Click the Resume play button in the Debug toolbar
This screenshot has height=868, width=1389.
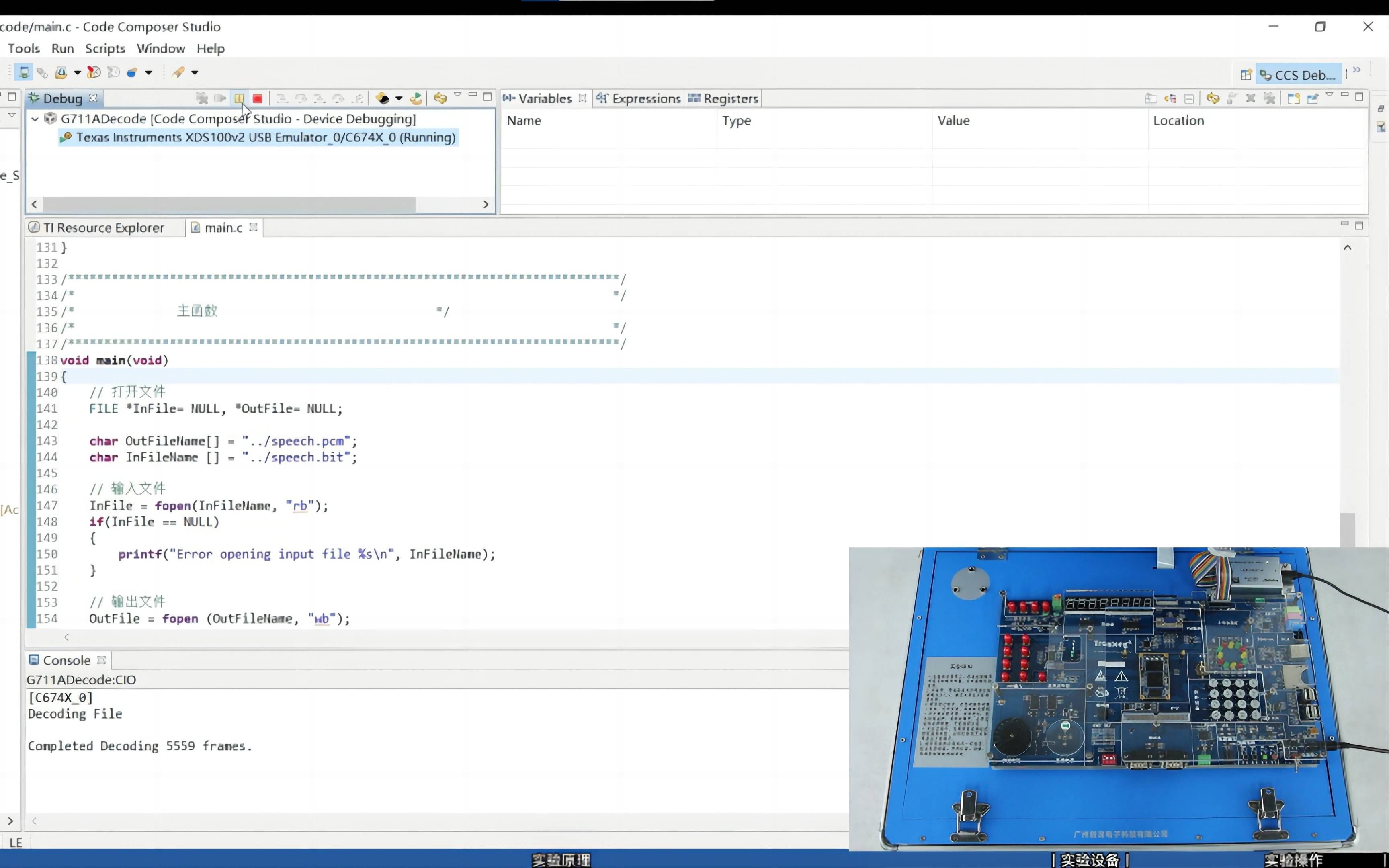[220, 99]
